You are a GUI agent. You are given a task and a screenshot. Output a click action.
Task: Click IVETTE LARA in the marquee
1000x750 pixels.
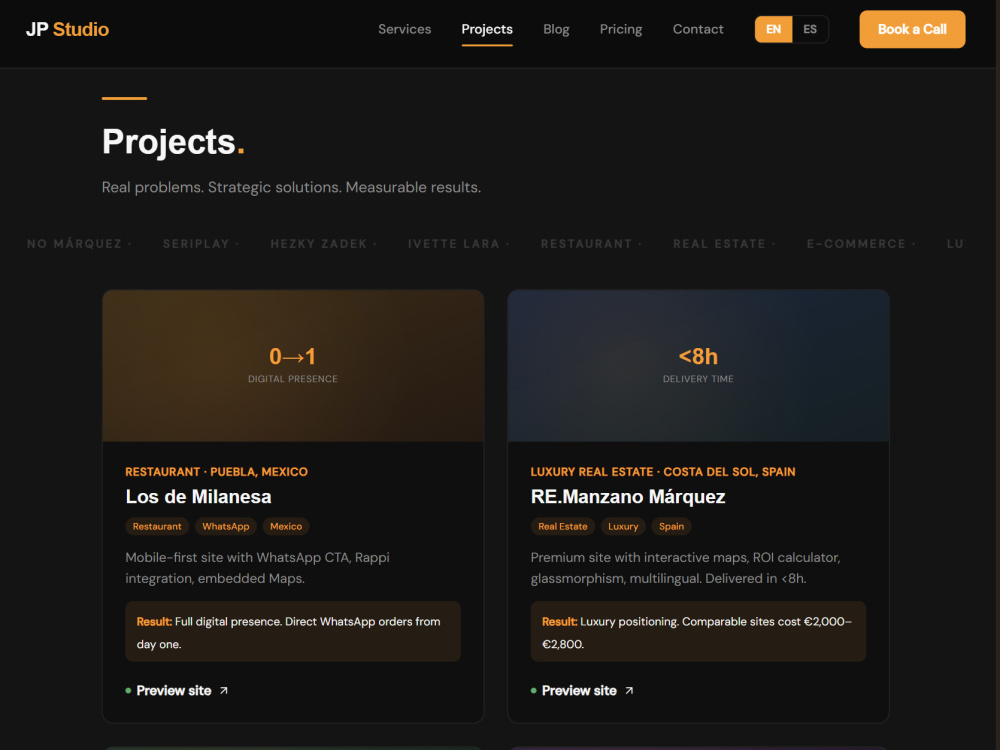pos(453,244)
